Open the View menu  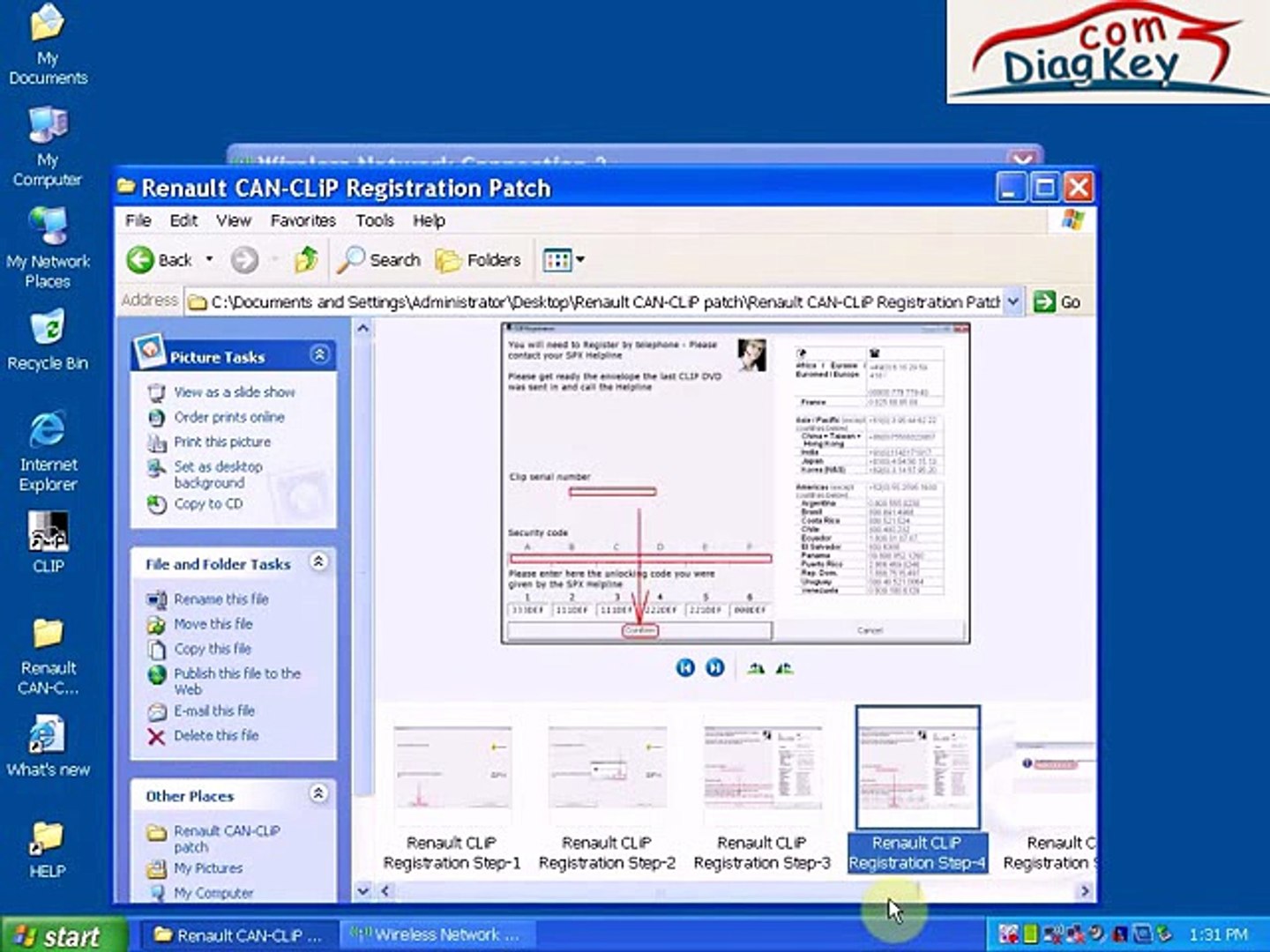[234, 220]
